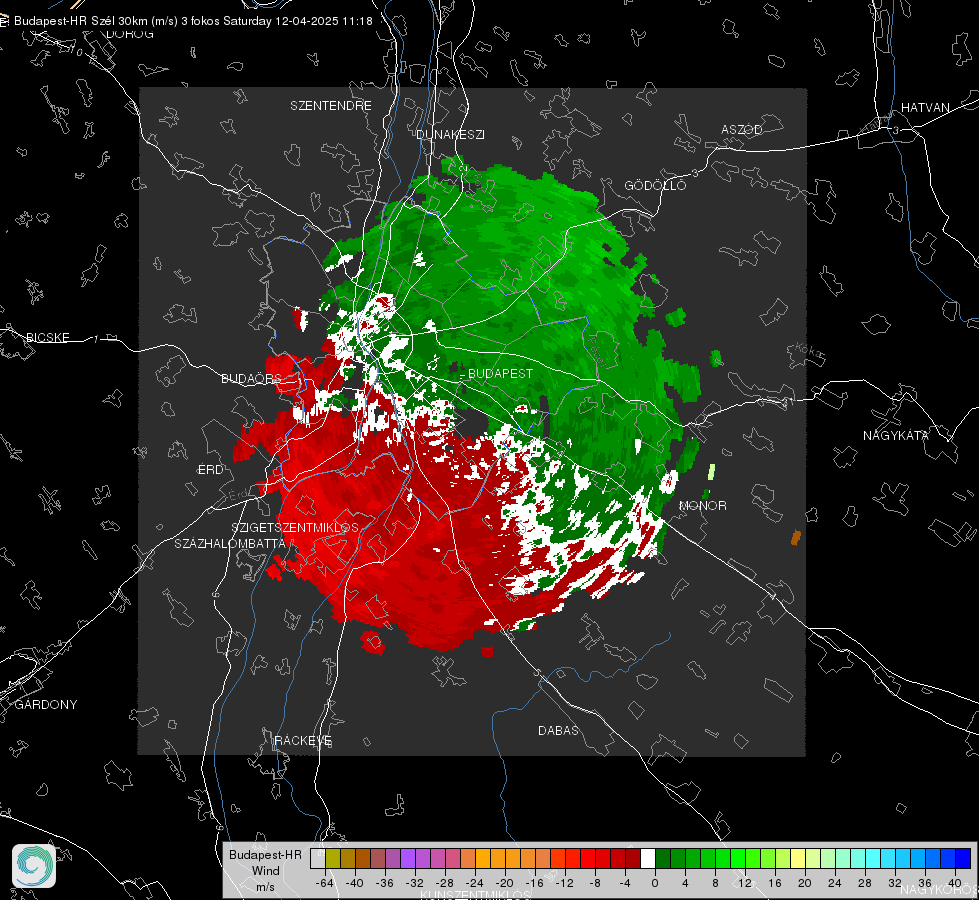Click the light gray first swatch of the legend
Screen dimensions: 979x900
point(318,858)
